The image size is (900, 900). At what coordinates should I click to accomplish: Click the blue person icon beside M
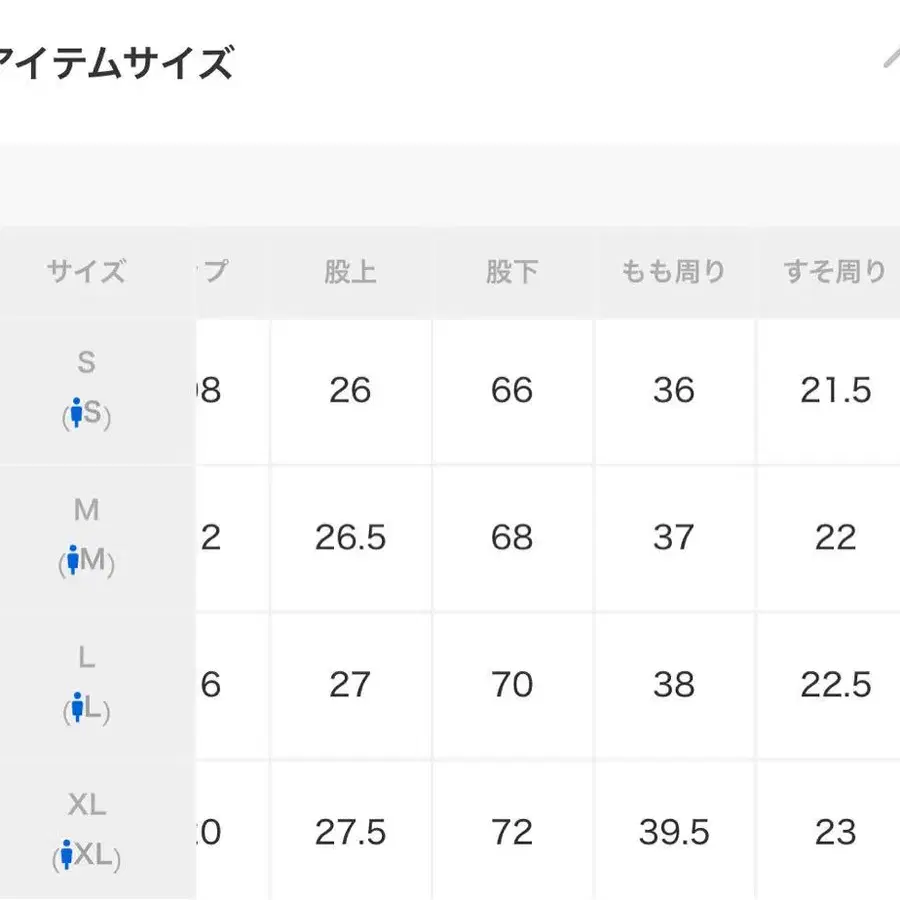pyautogui.click(x=73, y=561)
